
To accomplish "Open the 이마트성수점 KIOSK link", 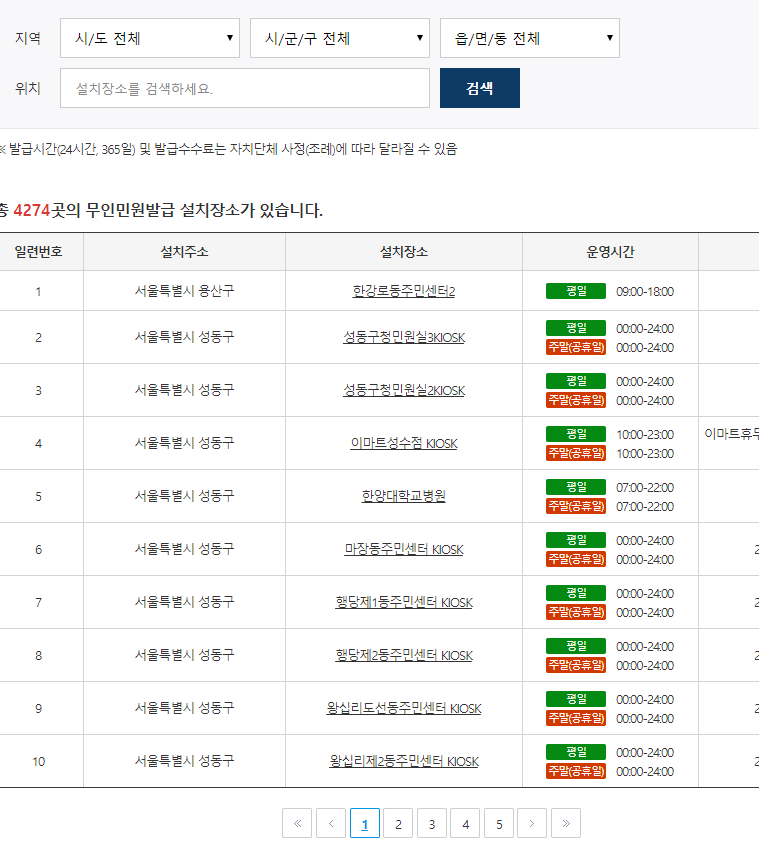I will point(404,443).
